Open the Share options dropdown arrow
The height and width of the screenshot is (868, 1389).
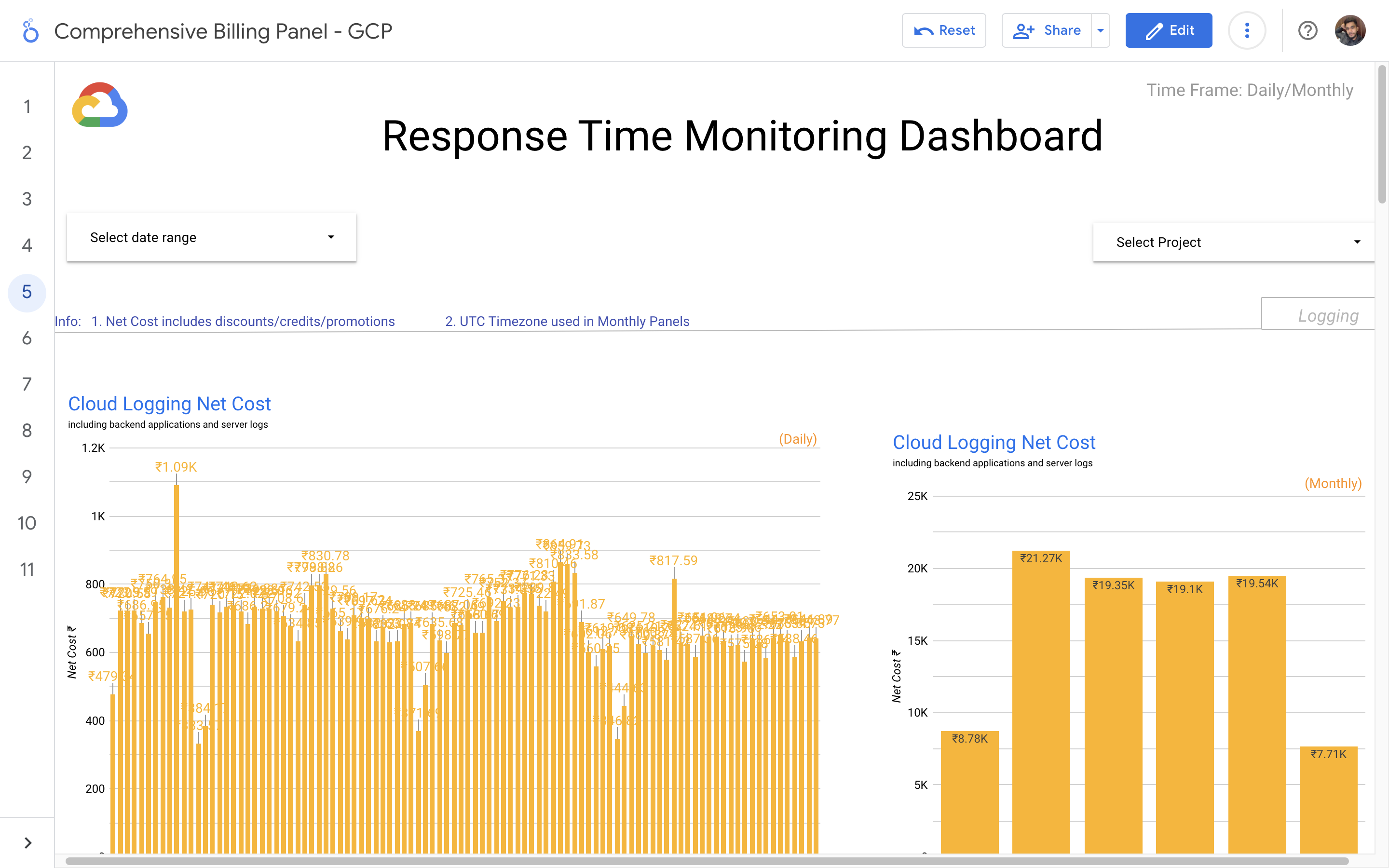pos(1100,30)
